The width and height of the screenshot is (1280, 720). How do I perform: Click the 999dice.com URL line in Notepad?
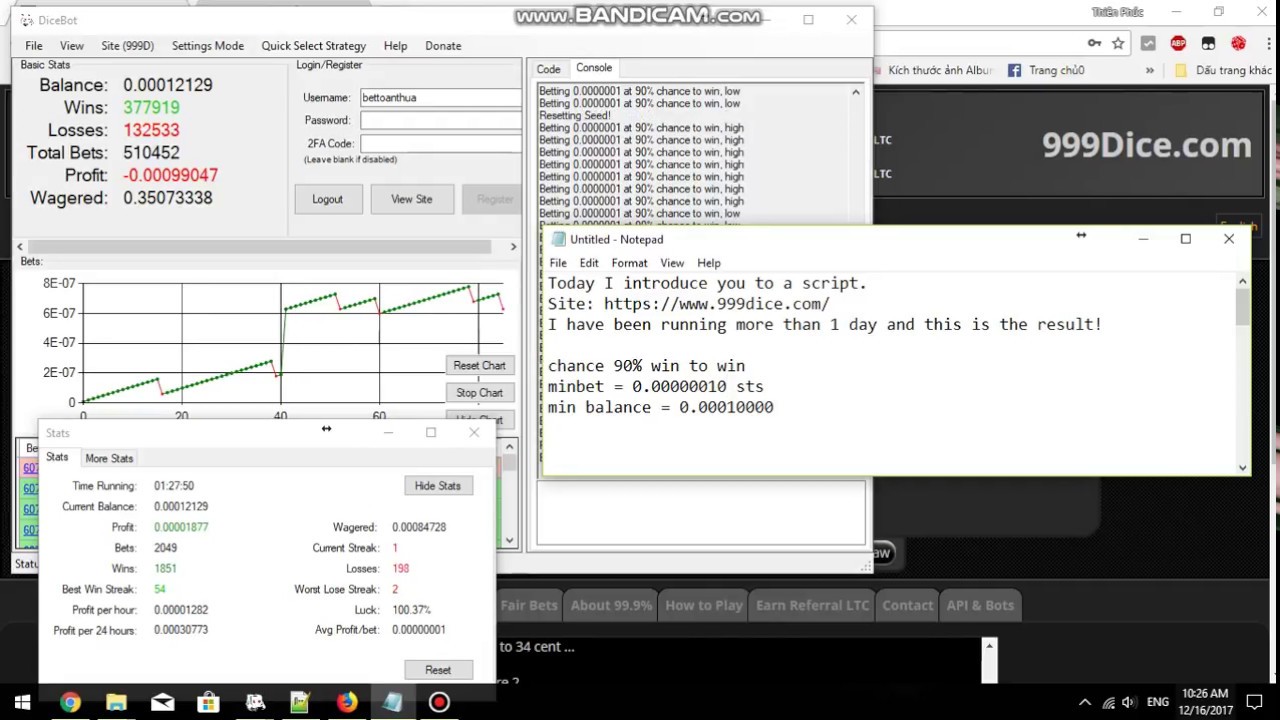point(688,304)
